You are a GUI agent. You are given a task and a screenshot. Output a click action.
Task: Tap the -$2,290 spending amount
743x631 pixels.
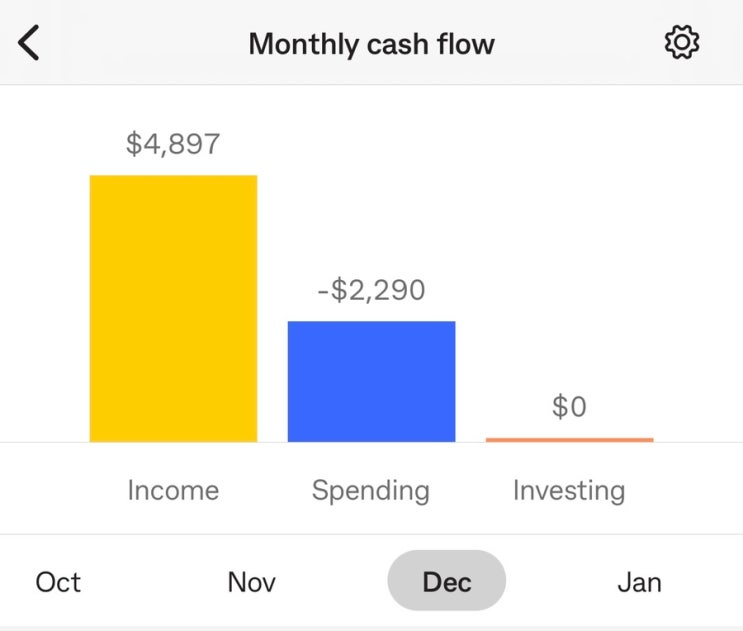(x=371, y=290)
